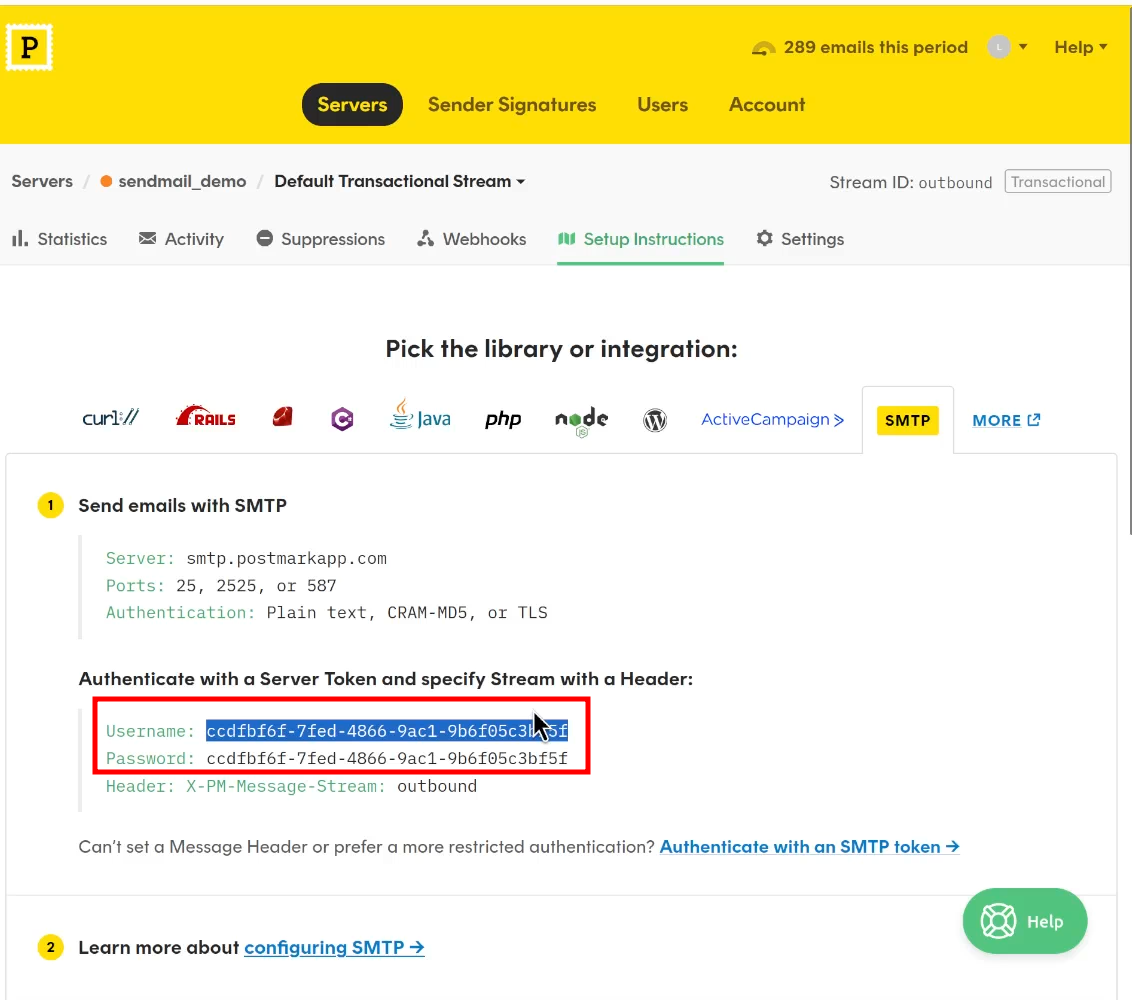
Task: Click the Settings gear icon
Action: (x=765, y=238)
